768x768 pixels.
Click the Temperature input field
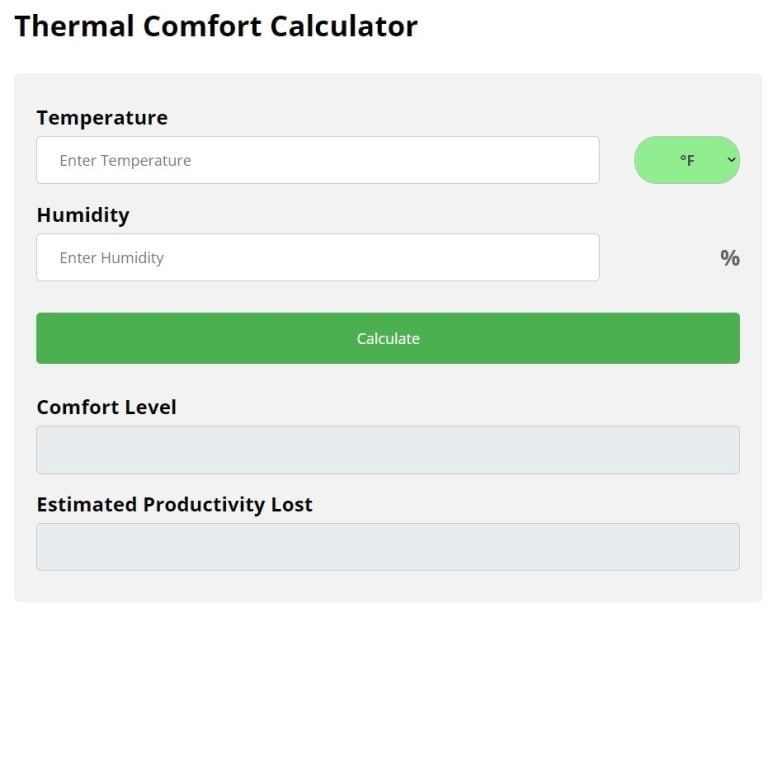point(317,160)
